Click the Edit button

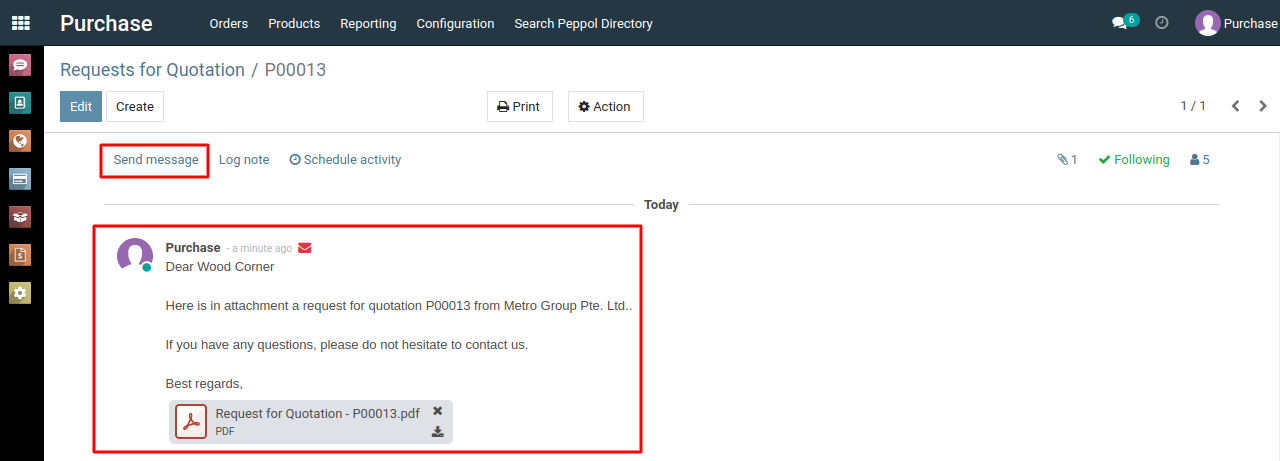[81, 107]
